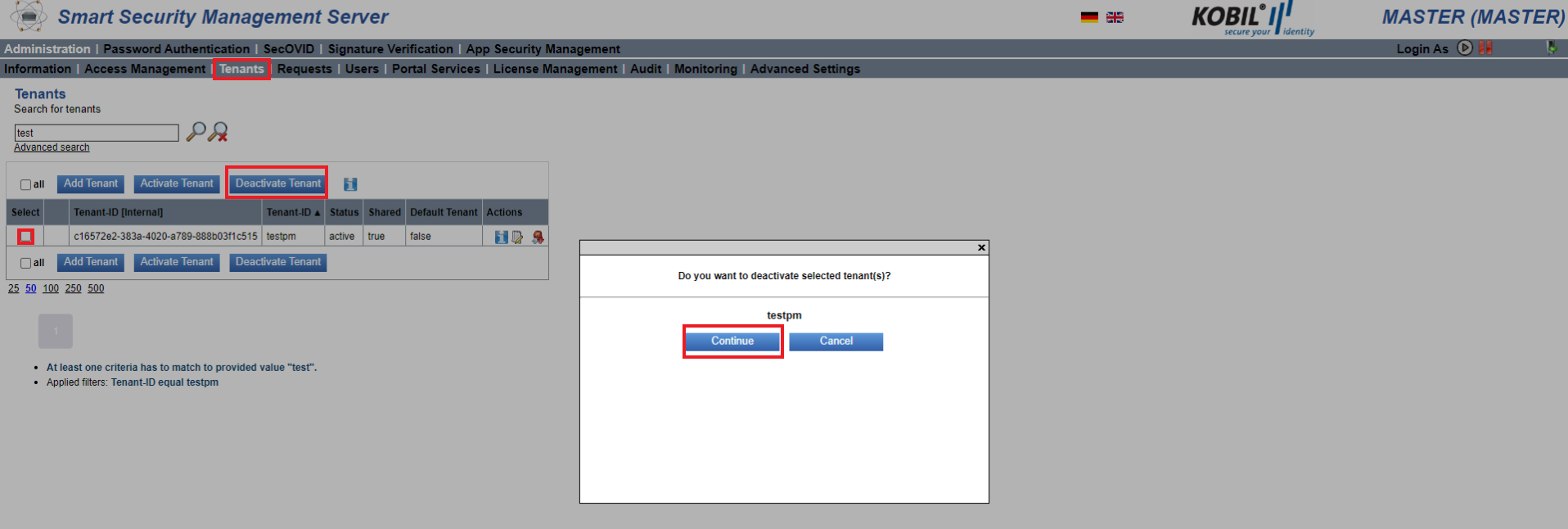The width and height of the screenshot is (1568, 529).
Task: Click the Login As play icon
Action: tap(1465, 48)
